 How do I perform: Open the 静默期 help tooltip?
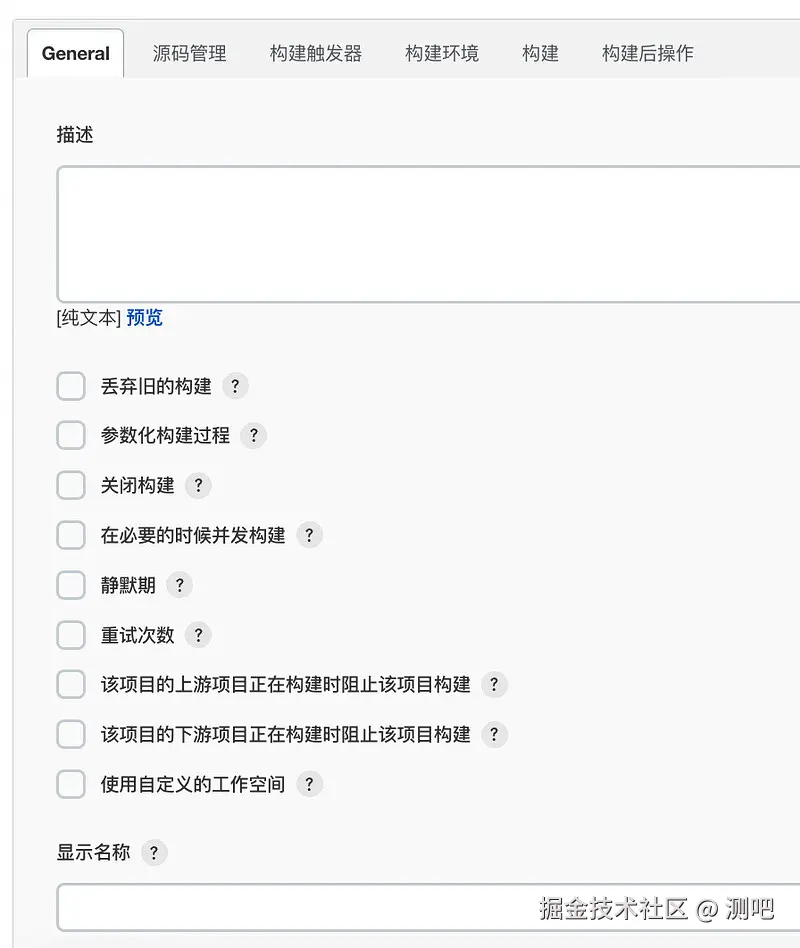[x=179, y=586]
